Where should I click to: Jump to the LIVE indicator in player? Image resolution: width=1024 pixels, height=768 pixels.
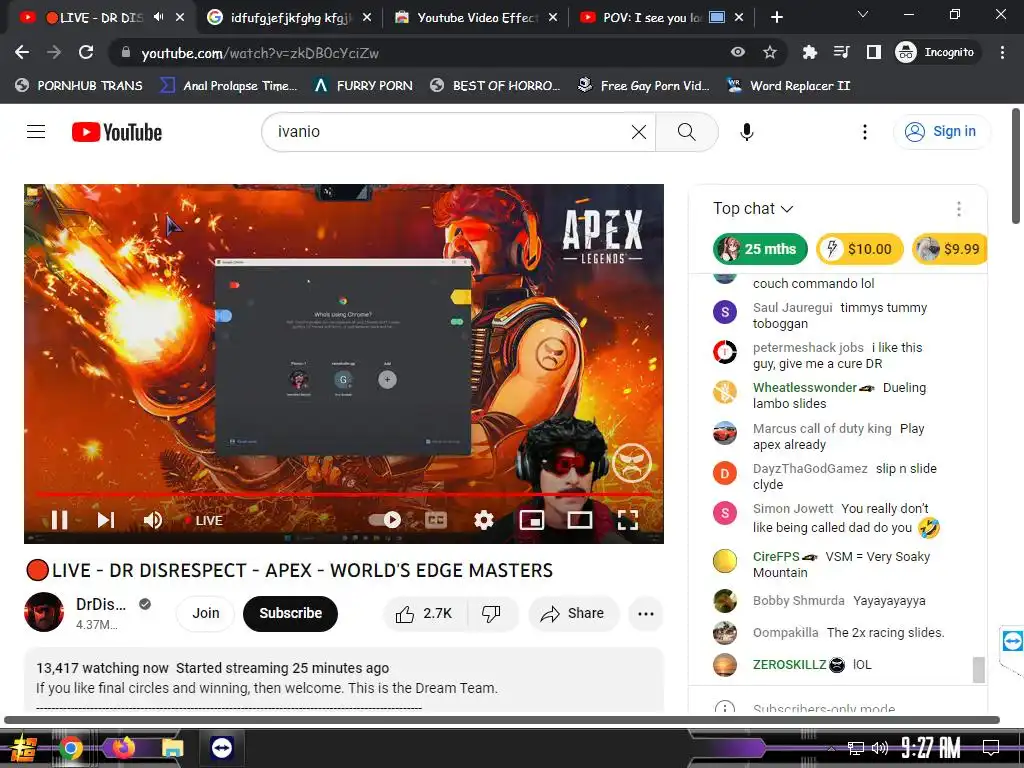pyautogui.click(x=203, y=520)
